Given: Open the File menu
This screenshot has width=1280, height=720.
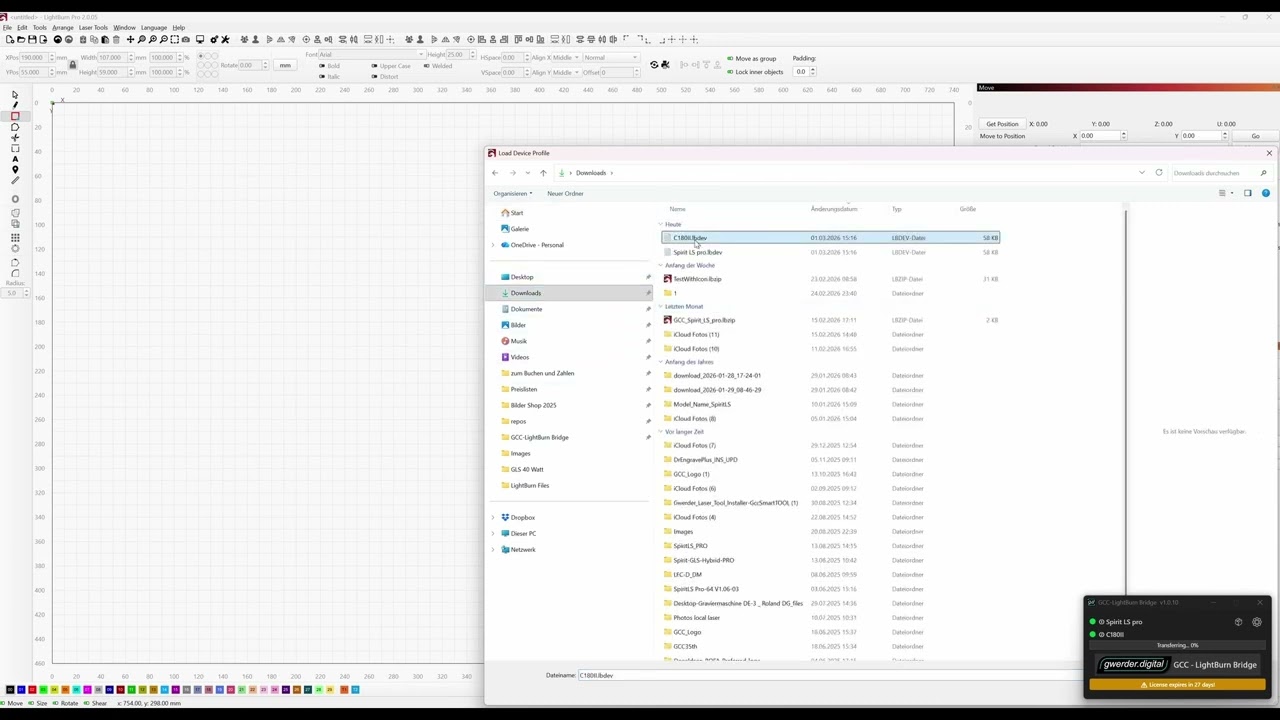Looking at the screenshot, I should click(x=7, y=28).
